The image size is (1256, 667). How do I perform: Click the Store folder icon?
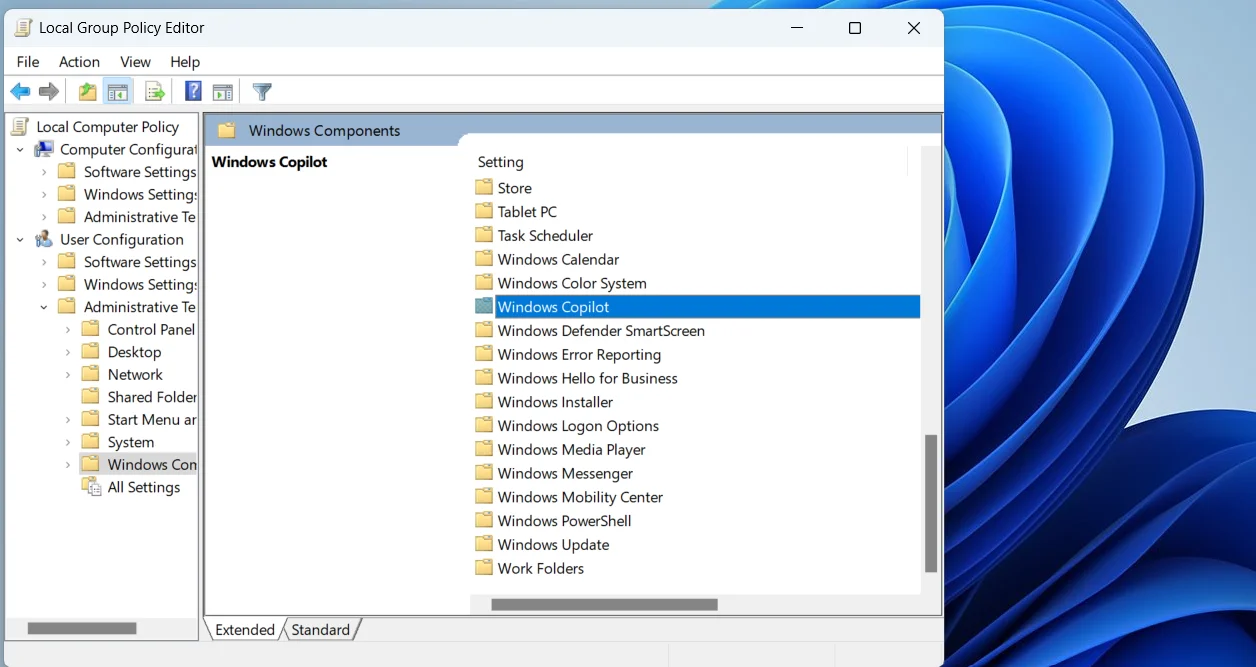[x=484, y=187]
